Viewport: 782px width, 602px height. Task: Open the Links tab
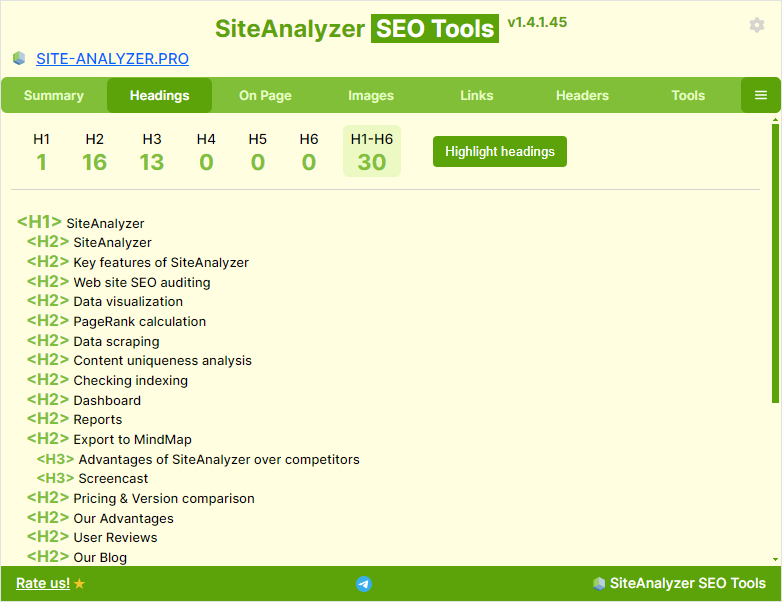click(477, 95)
